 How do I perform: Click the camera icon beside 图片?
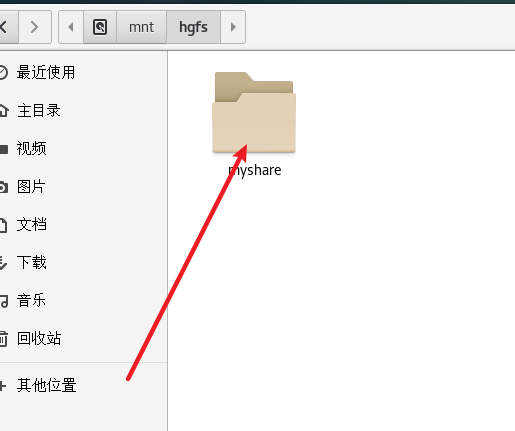(x=4, y=187)
